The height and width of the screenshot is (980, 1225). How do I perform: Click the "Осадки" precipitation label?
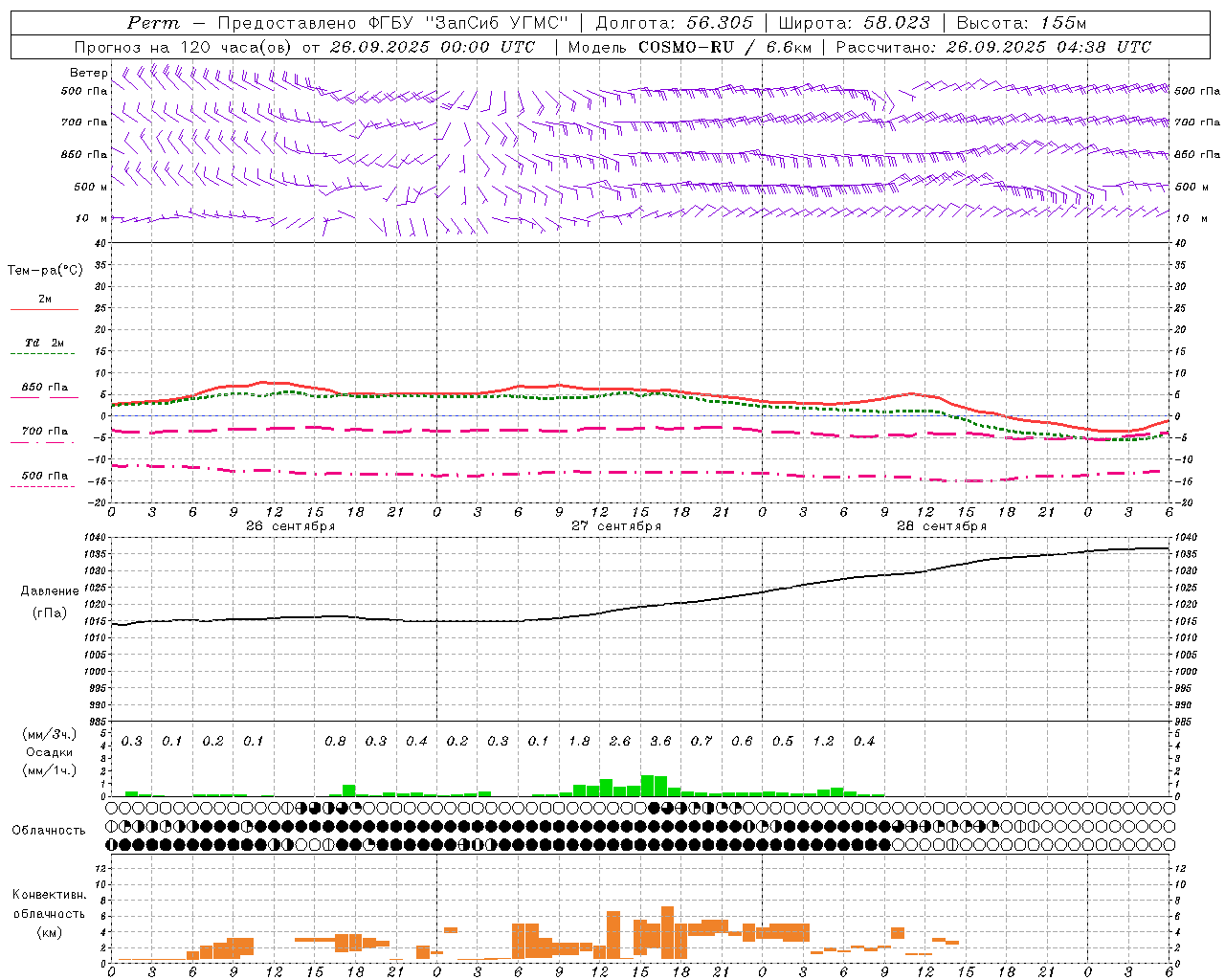[49, 752]
